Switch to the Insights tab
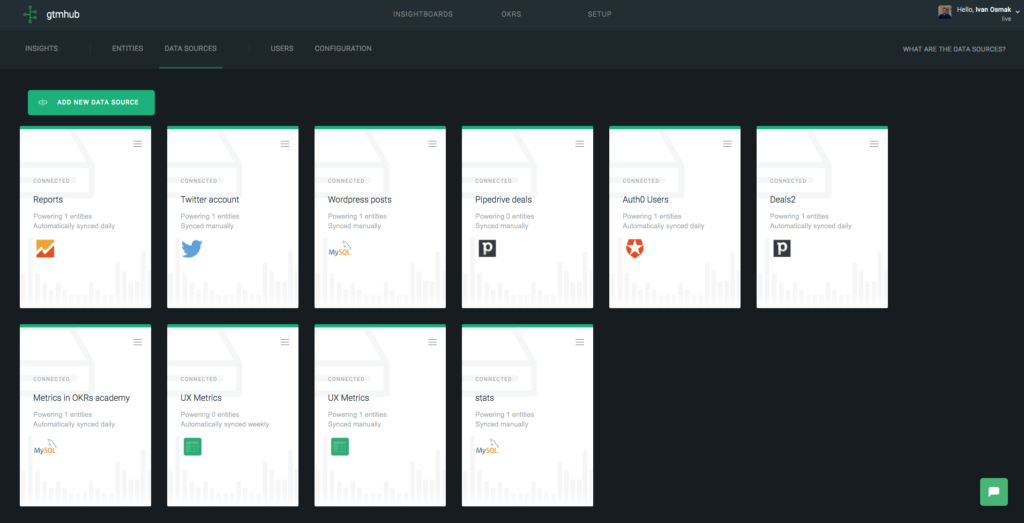Image resolution: width=1024 pixels, height=523 pixels. coord(41,48)
